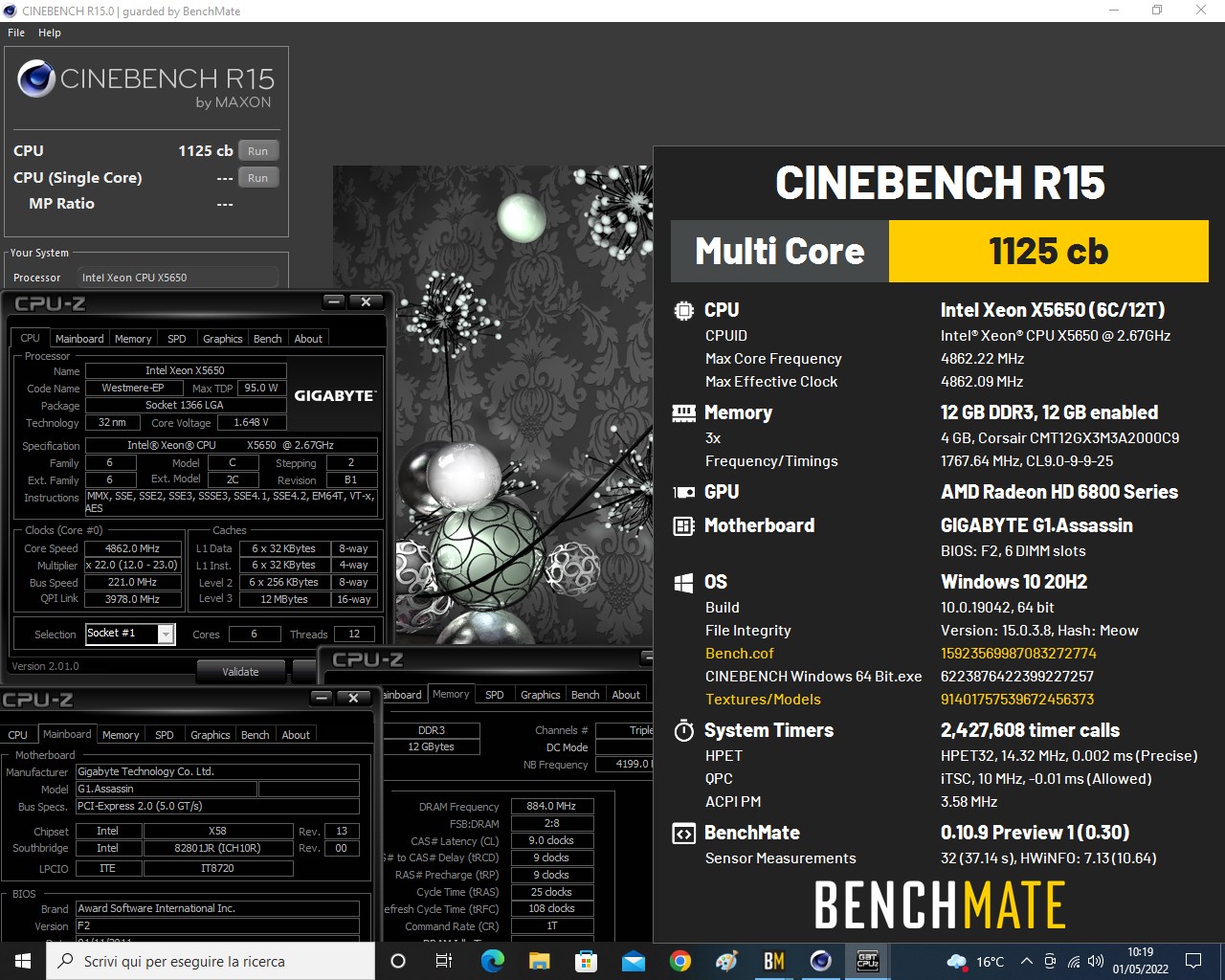This screenshot has width=1225, height=980.
Task: Open the File menu in Cinebench
Action: pyautogui.click(x=16, y=33)
